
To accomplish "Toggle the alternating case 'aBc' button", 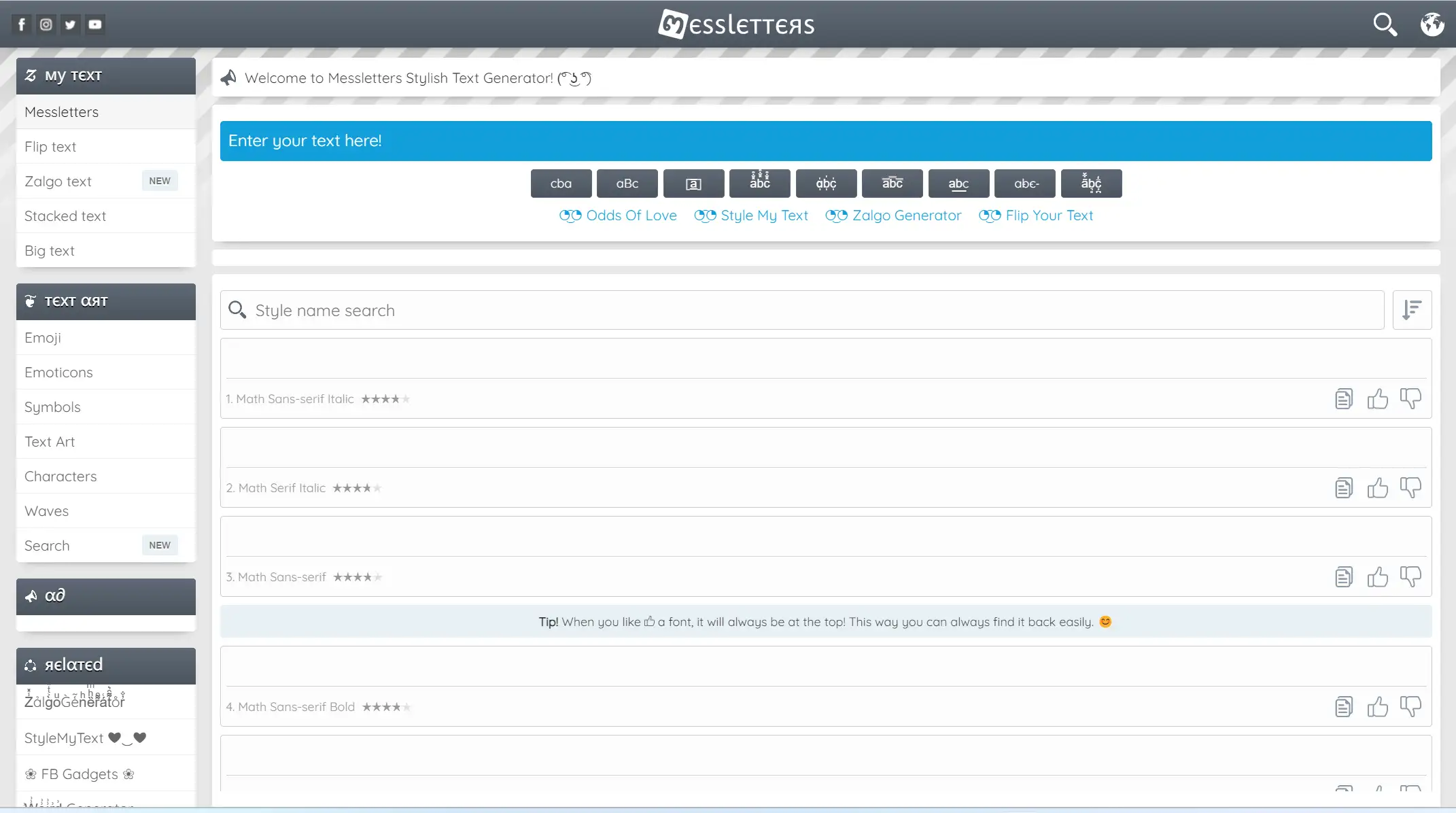I will pyautogui.click(x=627, y=184).
